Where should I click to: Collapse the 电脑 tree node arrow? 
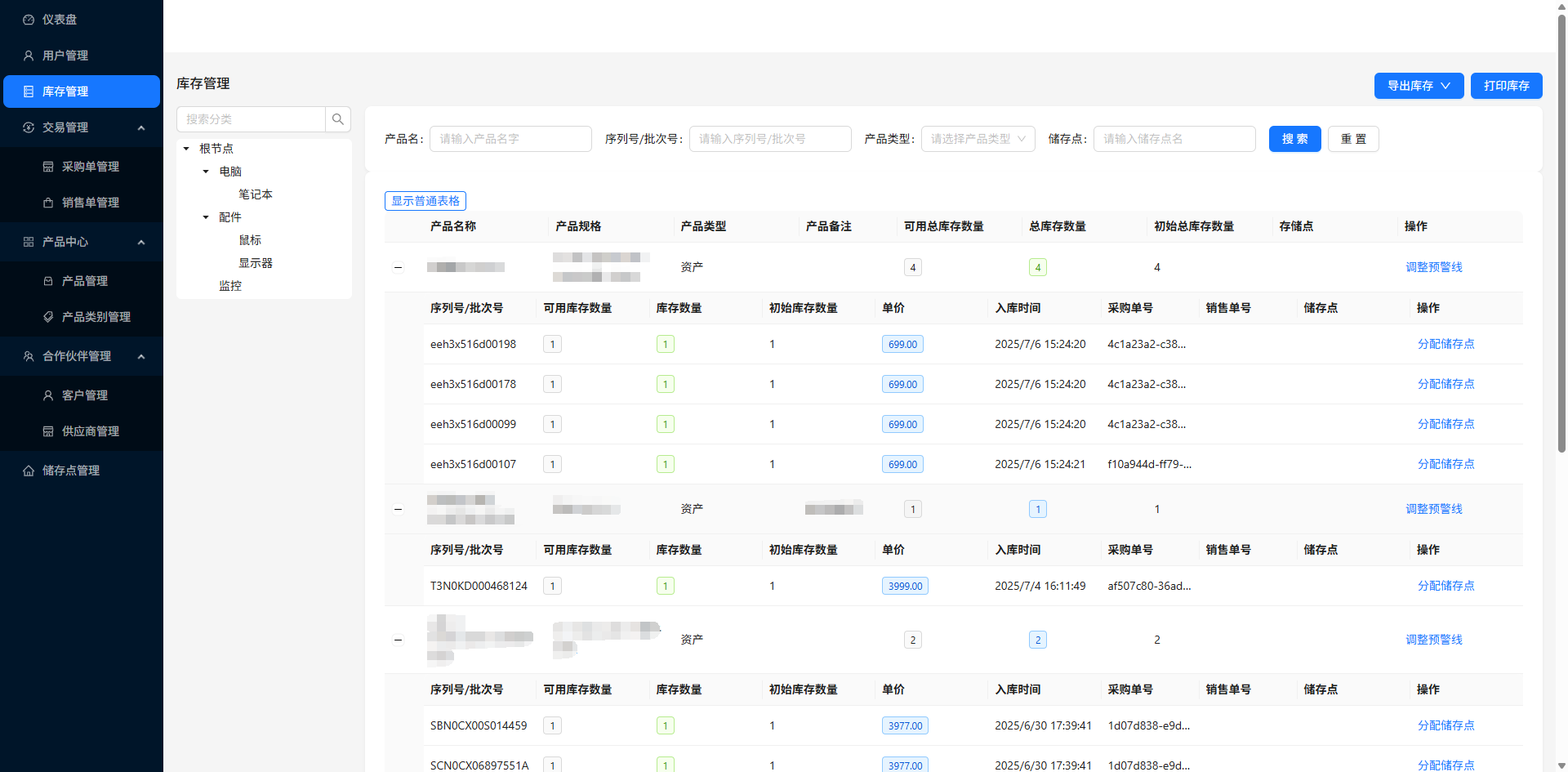point(206,172)
